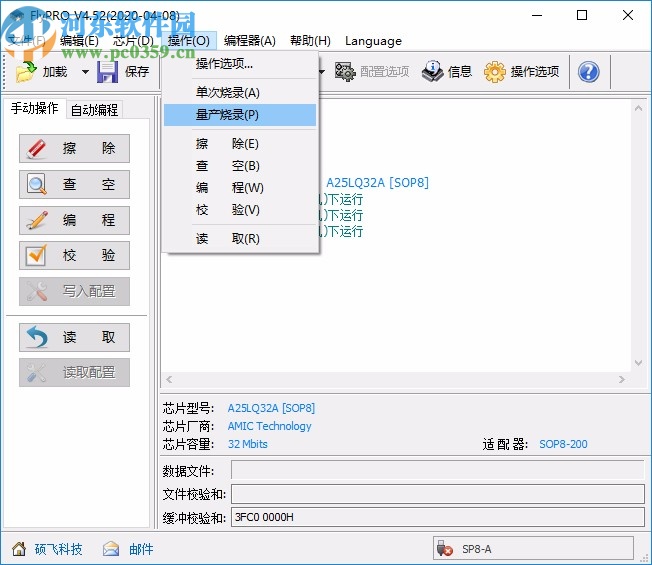Viewport: 652px width, 565px height.
Task: Click the AMIC Technology vendor text
Action: pyautogui.click(x=269, y=426)
